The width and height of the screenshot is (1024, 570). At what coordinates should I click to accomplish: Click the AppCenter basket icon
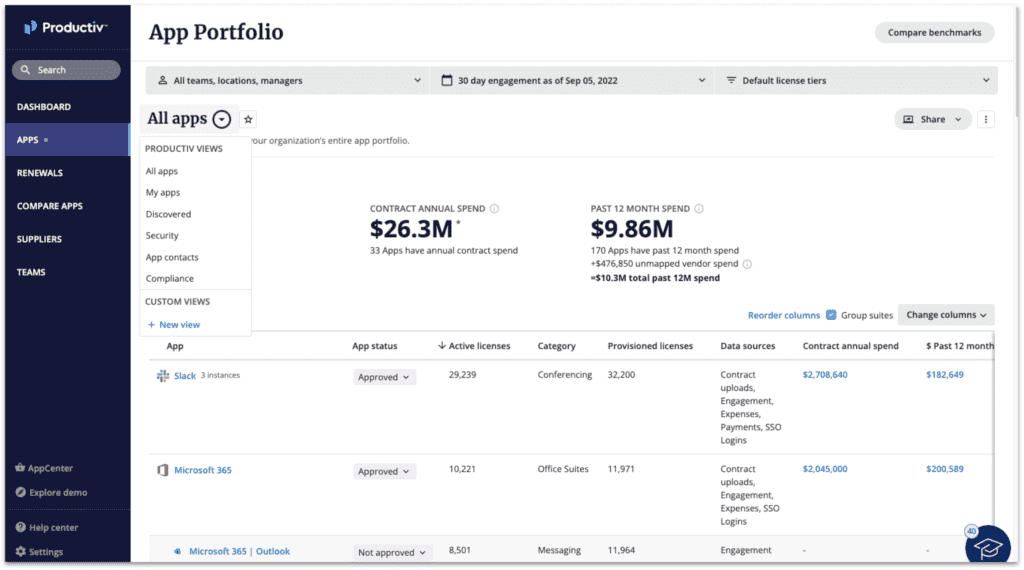20,467
